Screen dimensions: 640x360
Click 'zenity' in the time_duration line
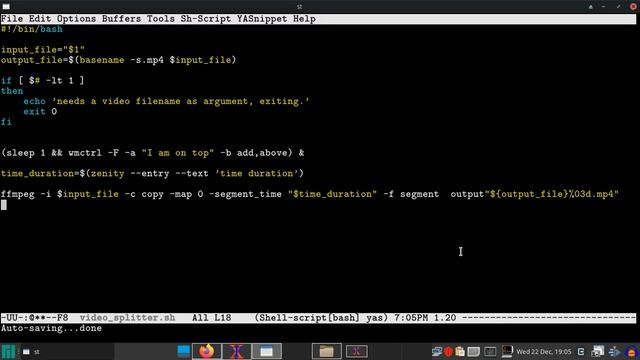pyautogui.click(x=107, y=173)
